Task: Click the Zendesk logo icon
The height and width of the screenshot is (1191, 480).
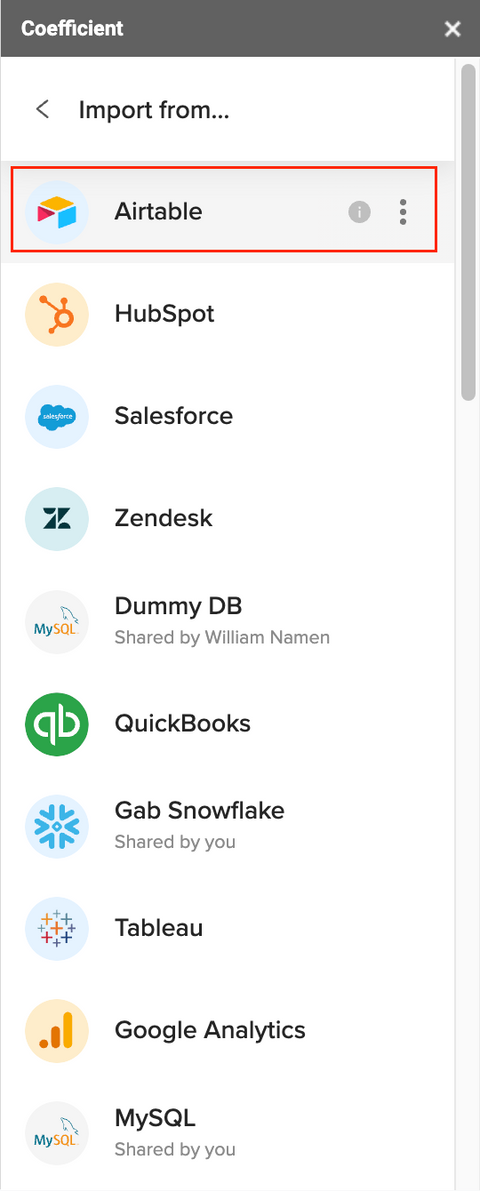Action: click(x=57, y=519)
